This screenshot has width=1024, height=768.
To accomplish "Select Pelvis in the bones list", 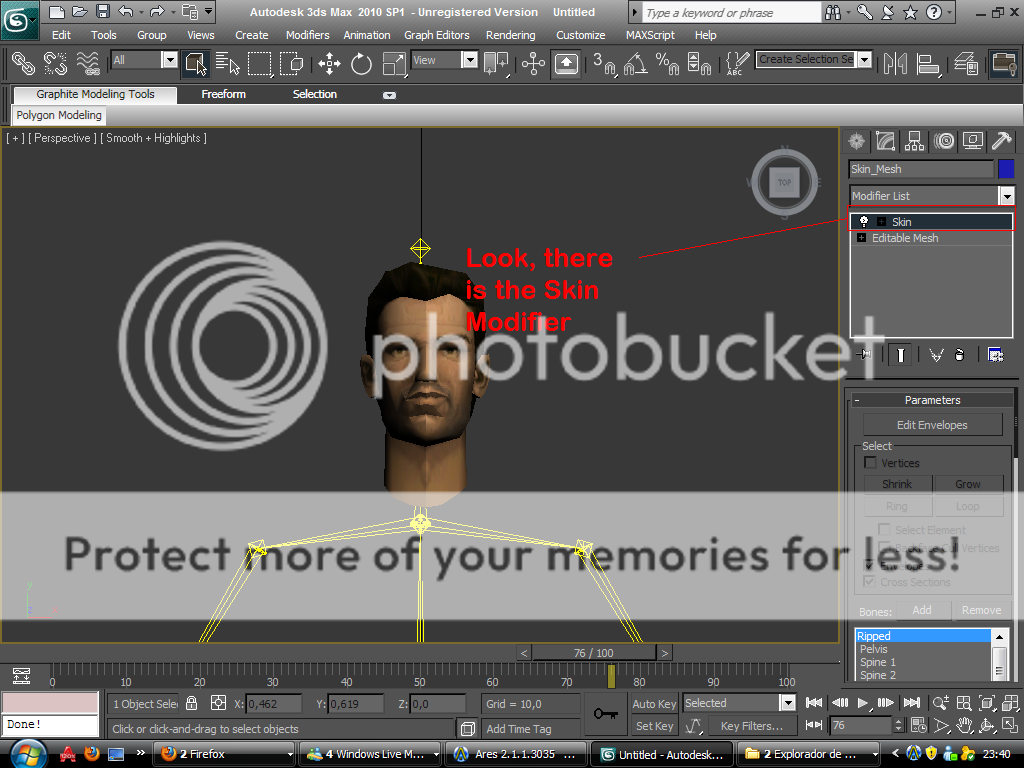I will point(873,649).
